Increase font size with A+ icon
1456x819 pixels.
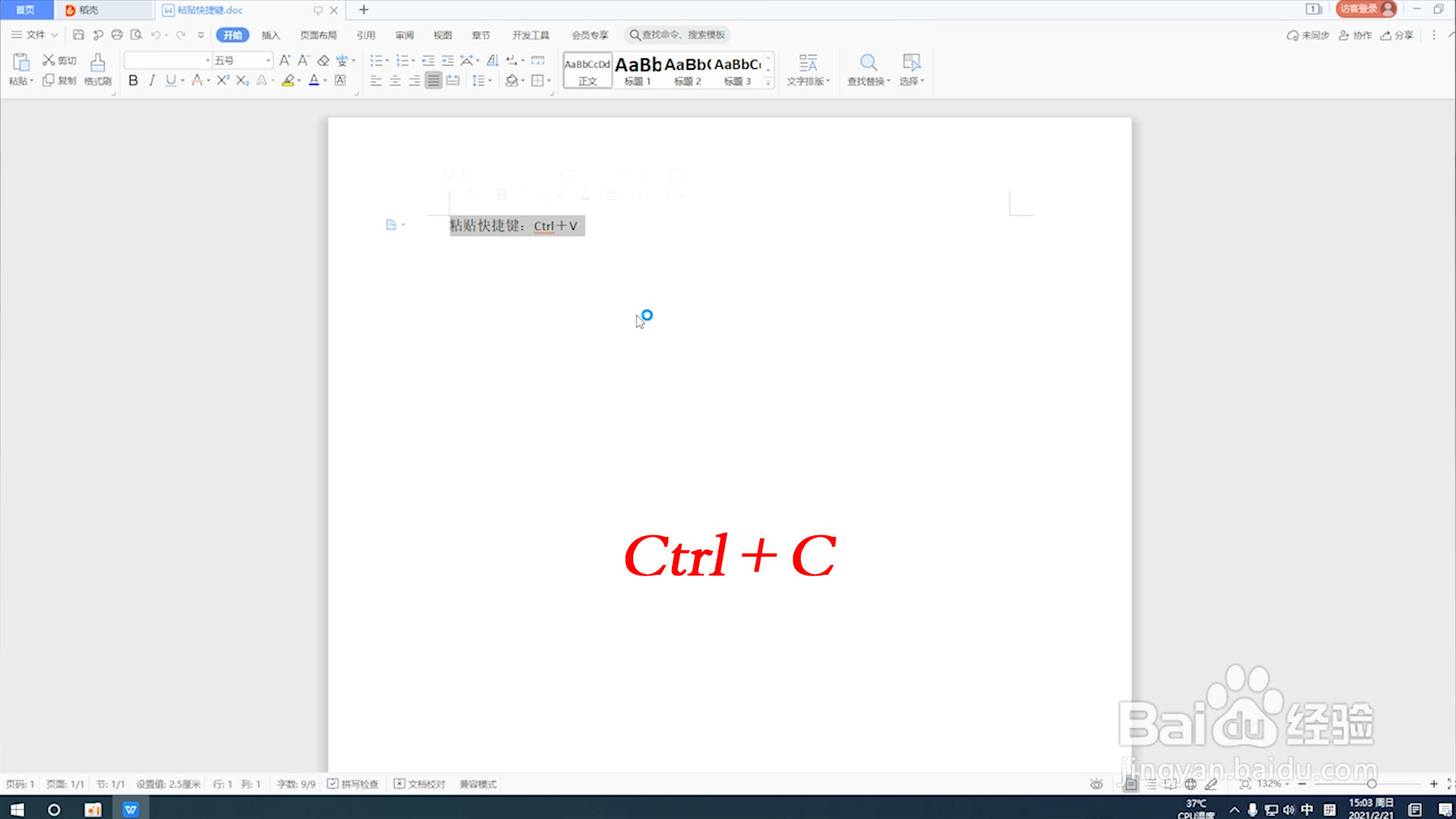tap(285, 60)
